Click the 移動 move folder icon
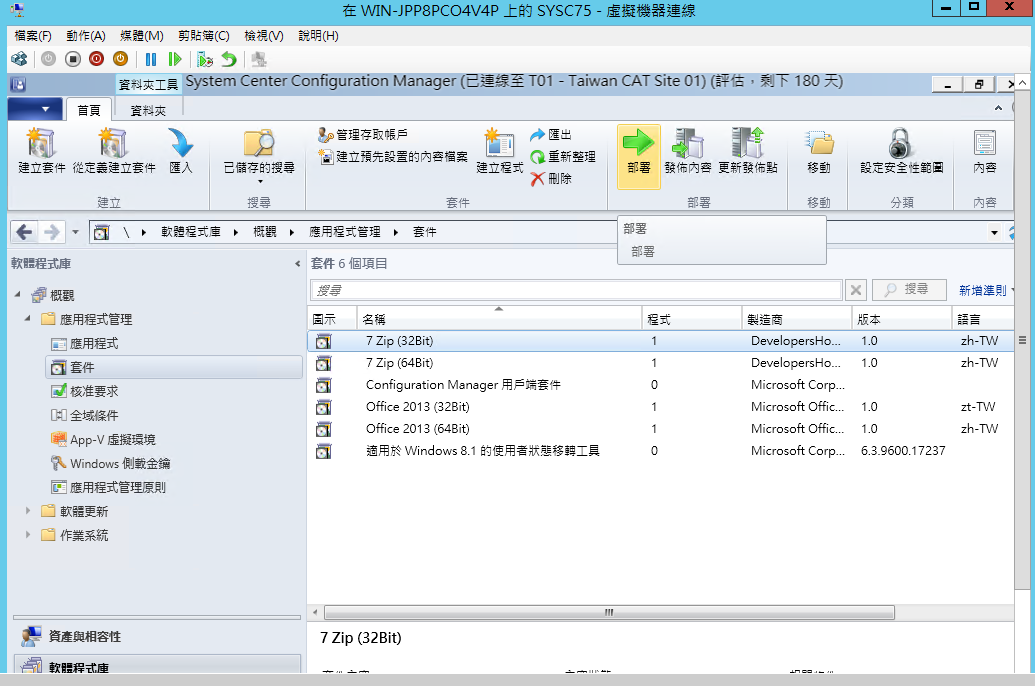This screenshot has width=1035, height=686. tap(818, 151)
